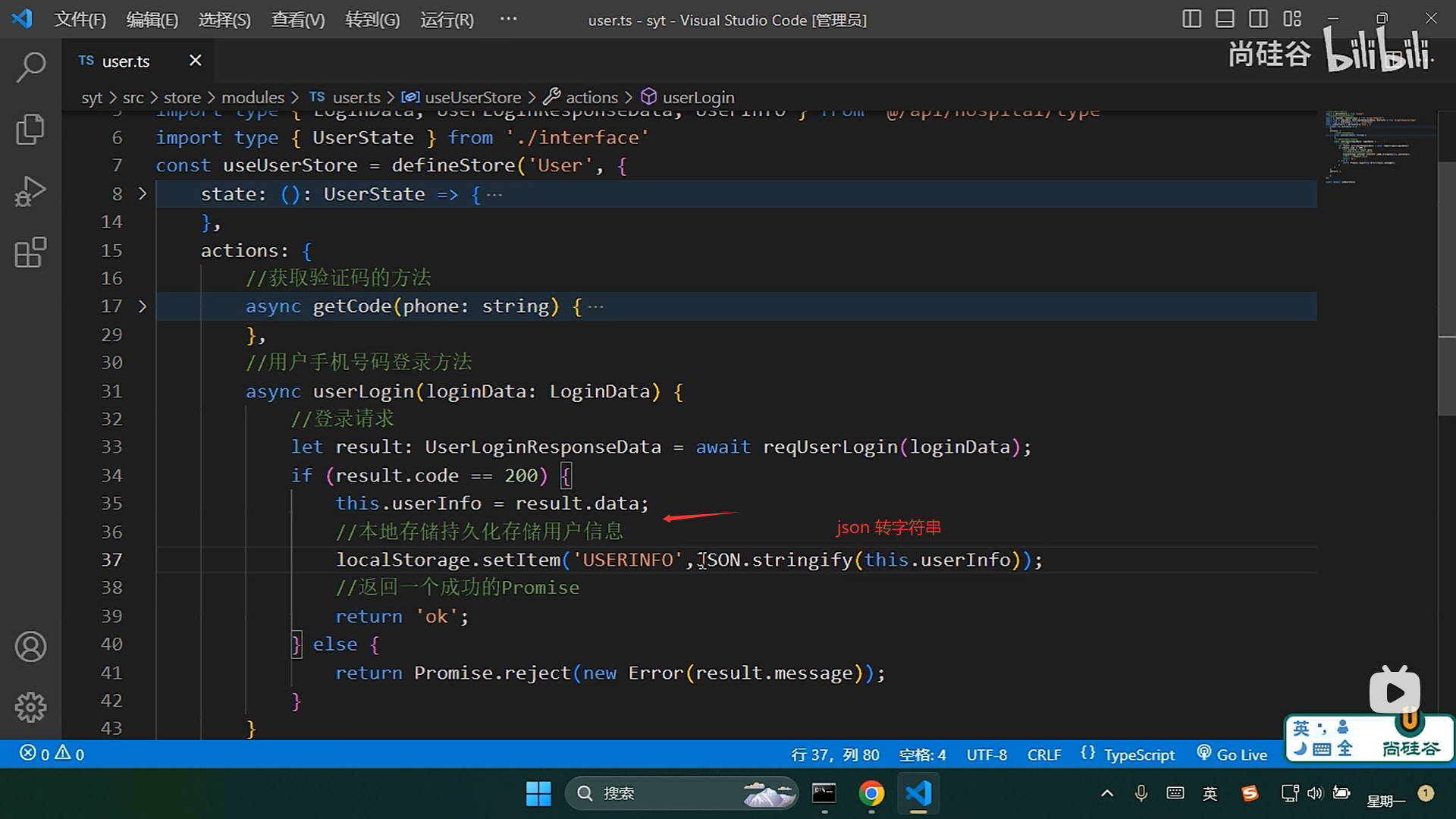The height and width of the screenshot is (819, 1456).
Task: Click Go Live in the status bar
Action: (x=1232, y=755)
